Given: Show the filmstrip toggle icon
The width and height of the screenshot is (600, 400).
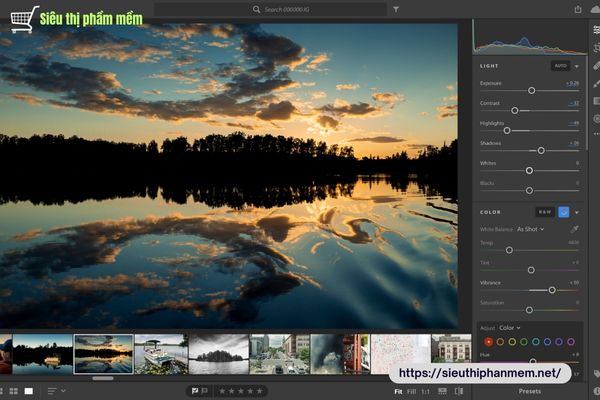Looking at the screenshot, I should click(442, 391).
